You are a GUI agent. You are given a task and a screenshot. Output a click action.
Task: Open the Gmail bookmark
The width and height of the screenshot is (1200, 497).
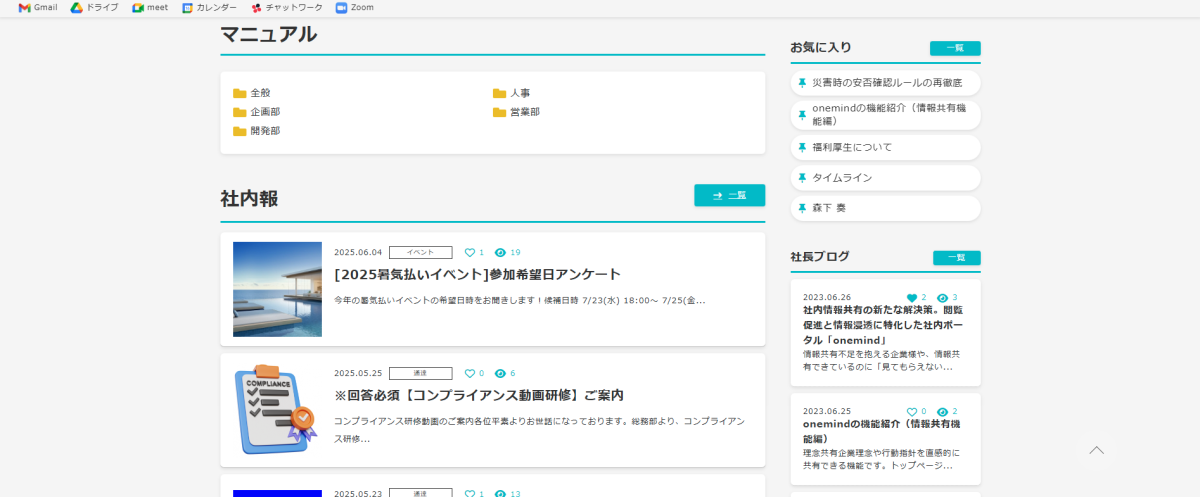point(38,7)
